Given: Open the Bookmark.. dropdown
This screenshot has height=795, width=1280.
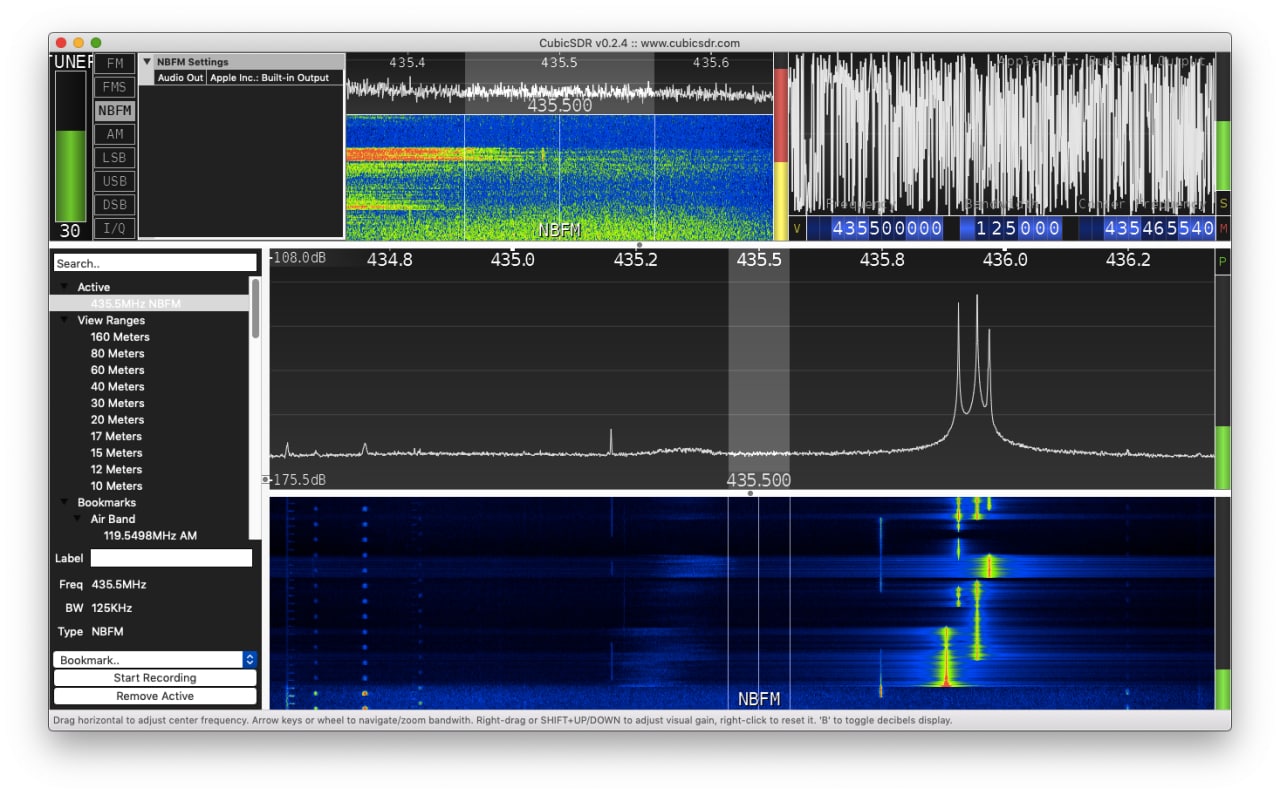Looking at the screenshot, I should pyautogui.click(x=155, y=660).
